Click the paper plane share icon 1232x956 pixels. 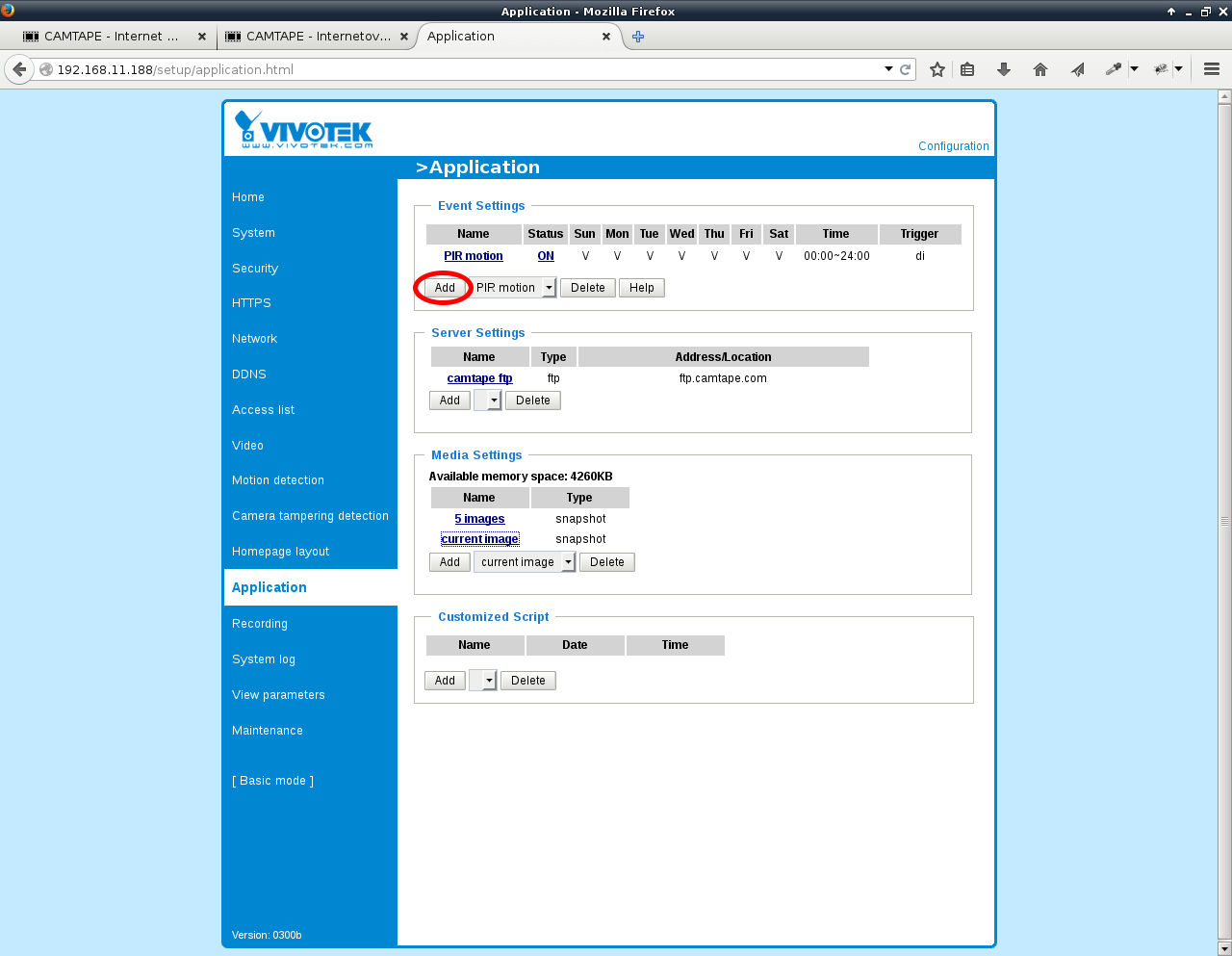tap(1077, 69)
